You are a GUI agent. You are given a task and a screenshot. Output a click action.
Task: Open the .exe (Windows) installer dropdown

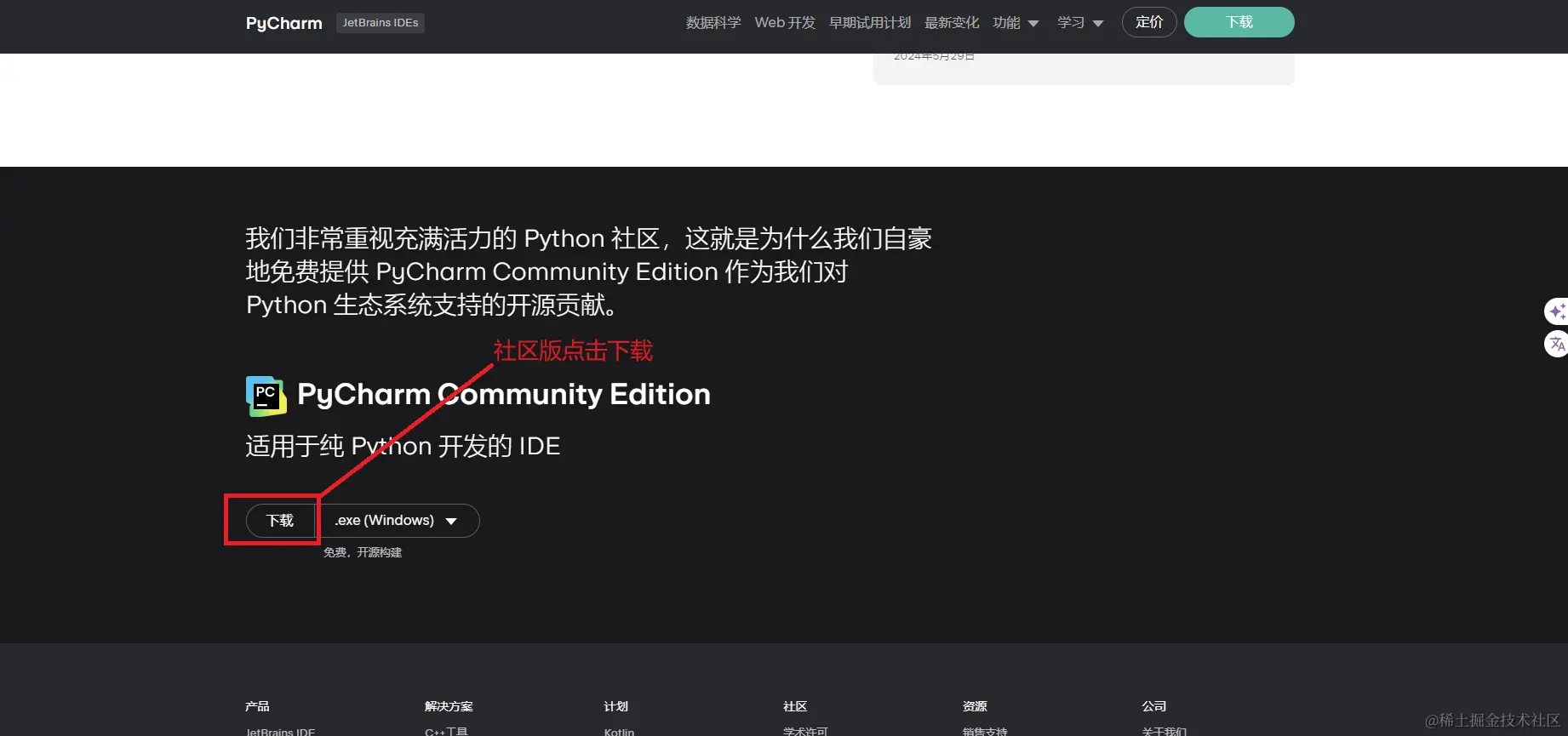point(398,521)
